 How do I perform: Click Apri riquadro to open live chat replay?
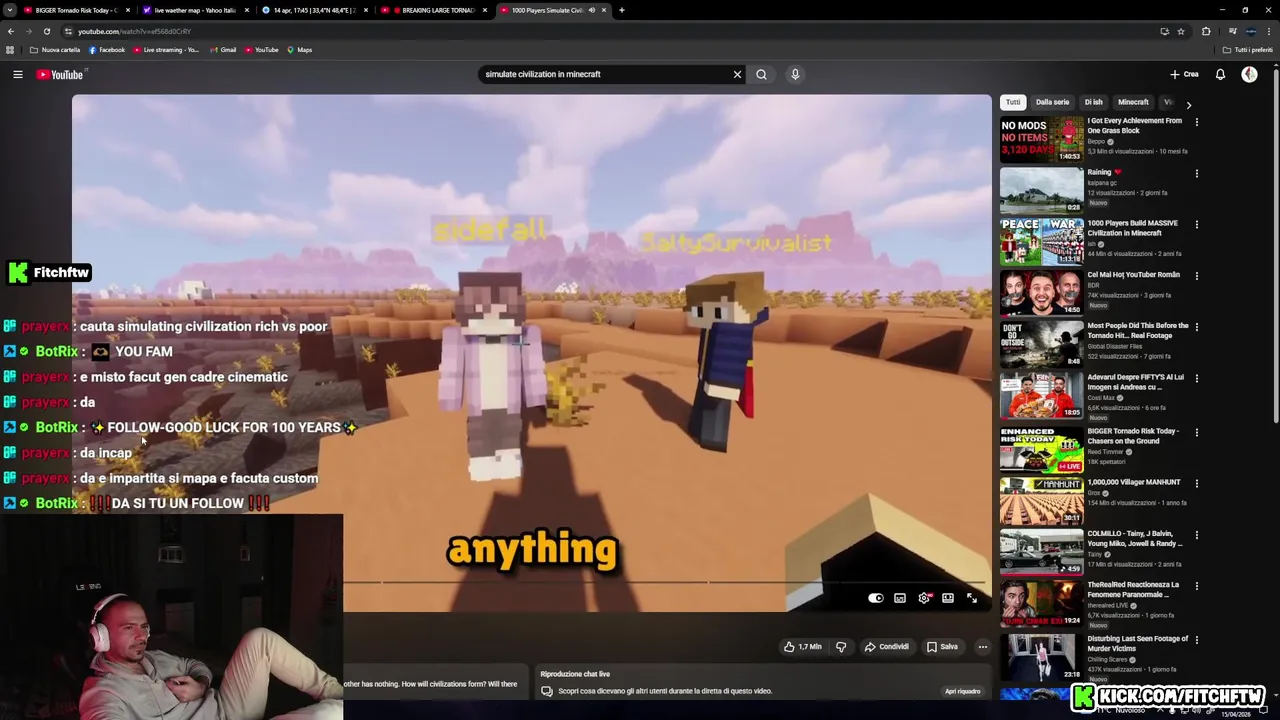962,691
